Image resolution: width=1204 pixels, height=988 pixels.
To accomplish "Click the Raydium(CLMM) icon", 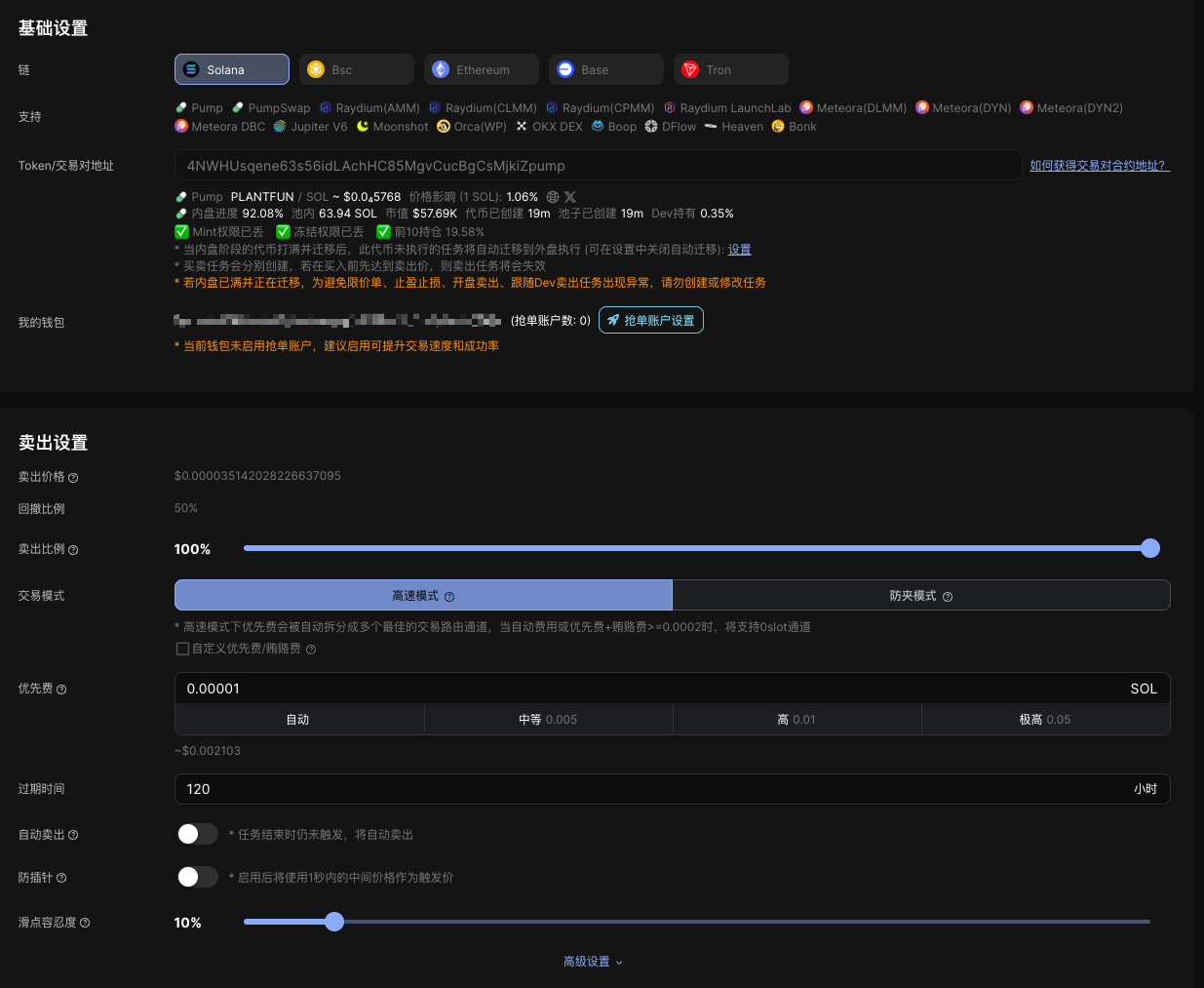I will pos(435,108).
